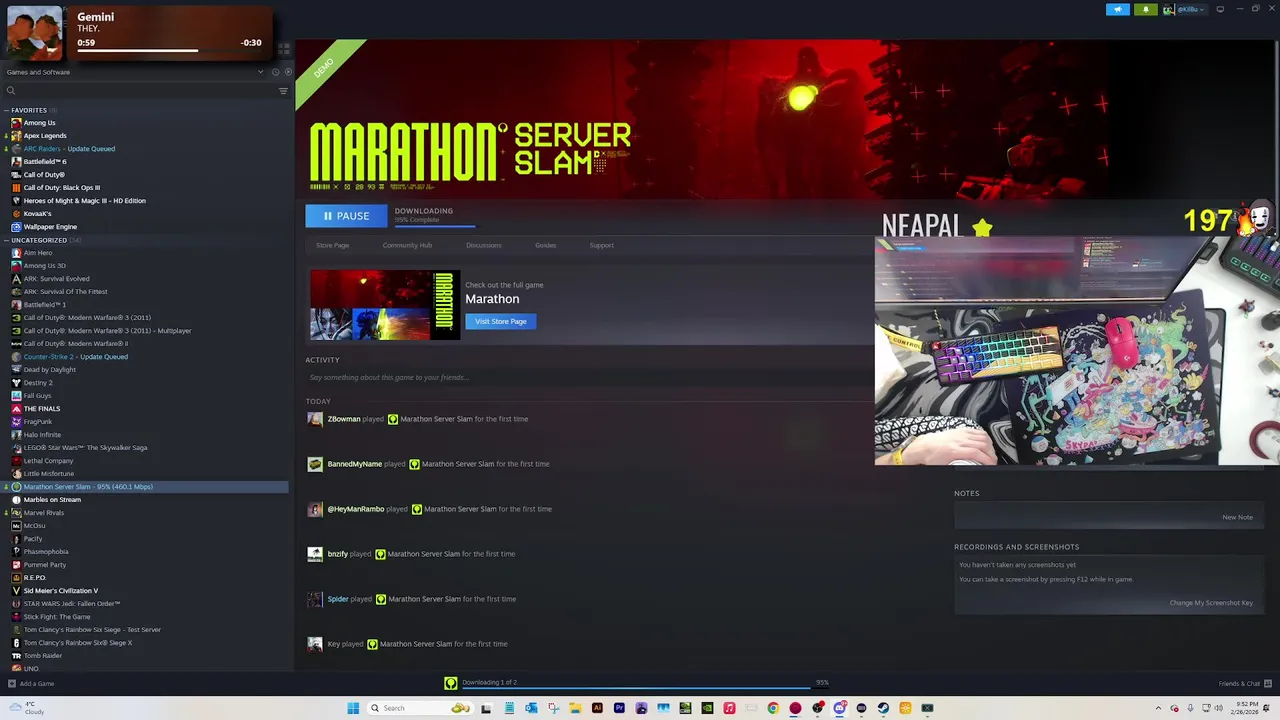Image resolution: width=1280 pixels, height=720 pixels.
Task: Toggle the library Recent clock filter
Action: point(275,72)
